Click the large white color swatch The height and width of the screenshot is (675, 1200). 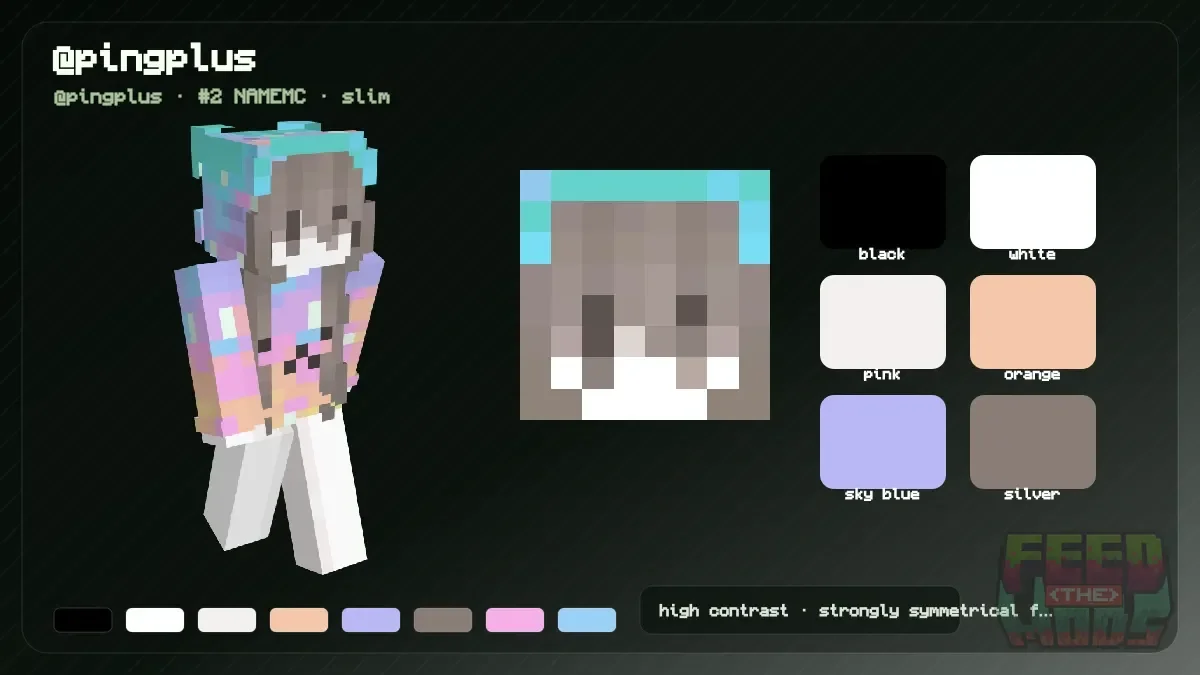point(1033,202)
